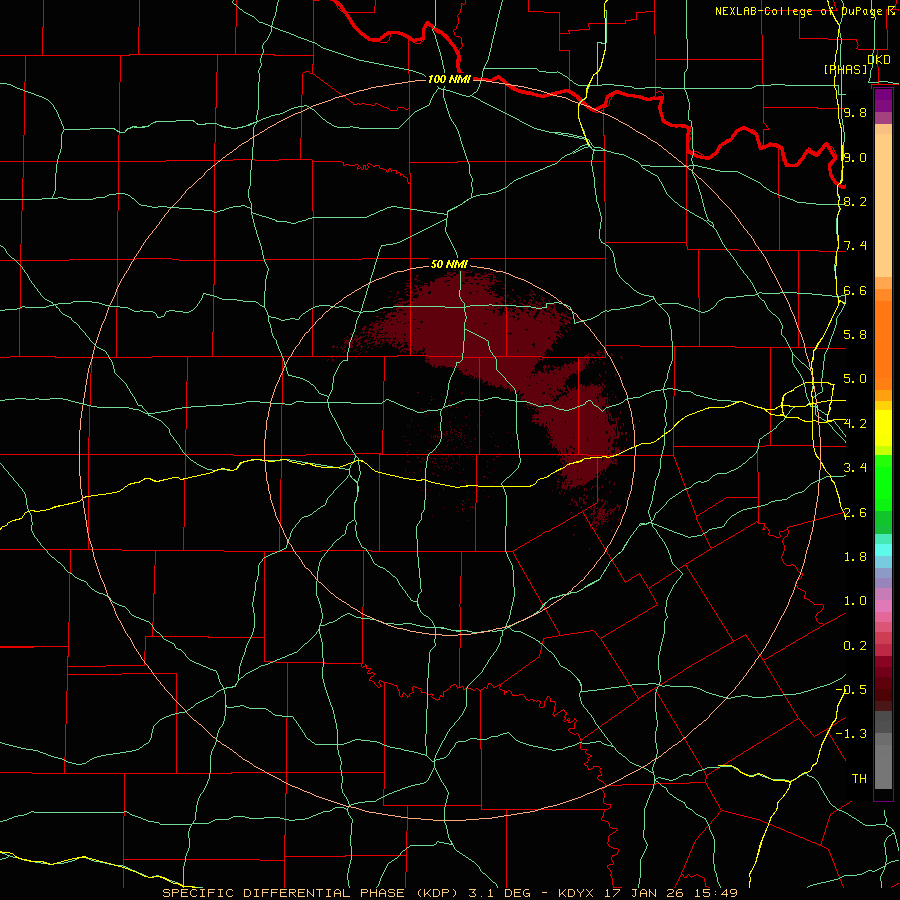
Task: Click the "DKD" legend title
Action: coord(878,60)
